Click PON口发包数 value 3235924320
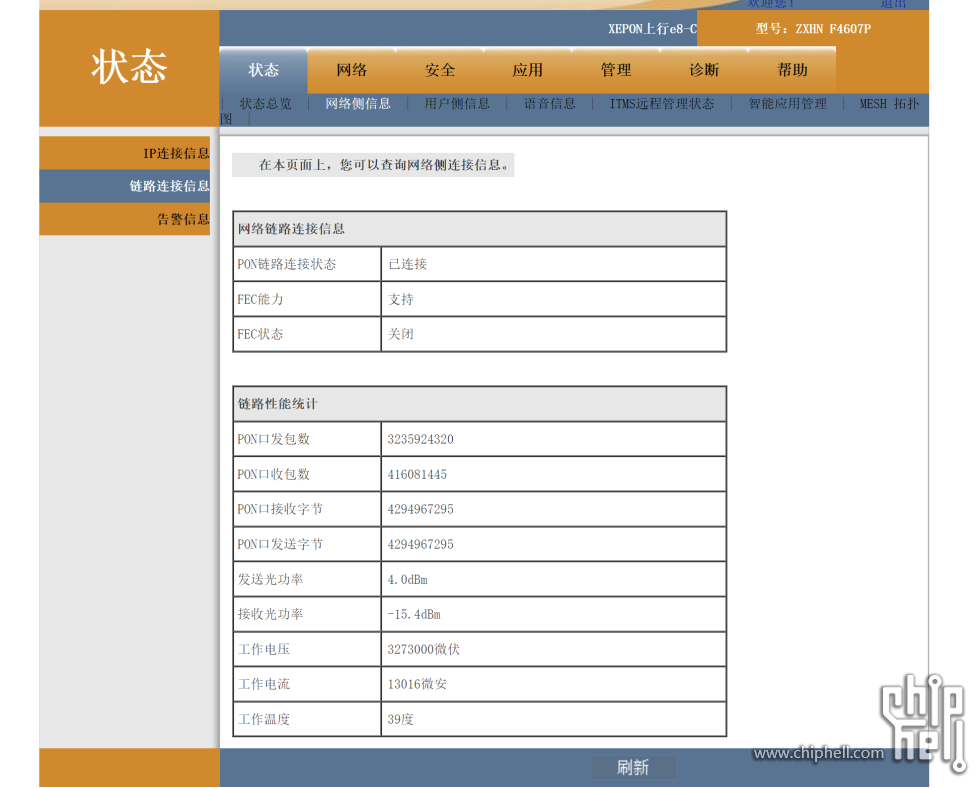The height and width of the screenshot is (788, 980). (x=421, y=439)
